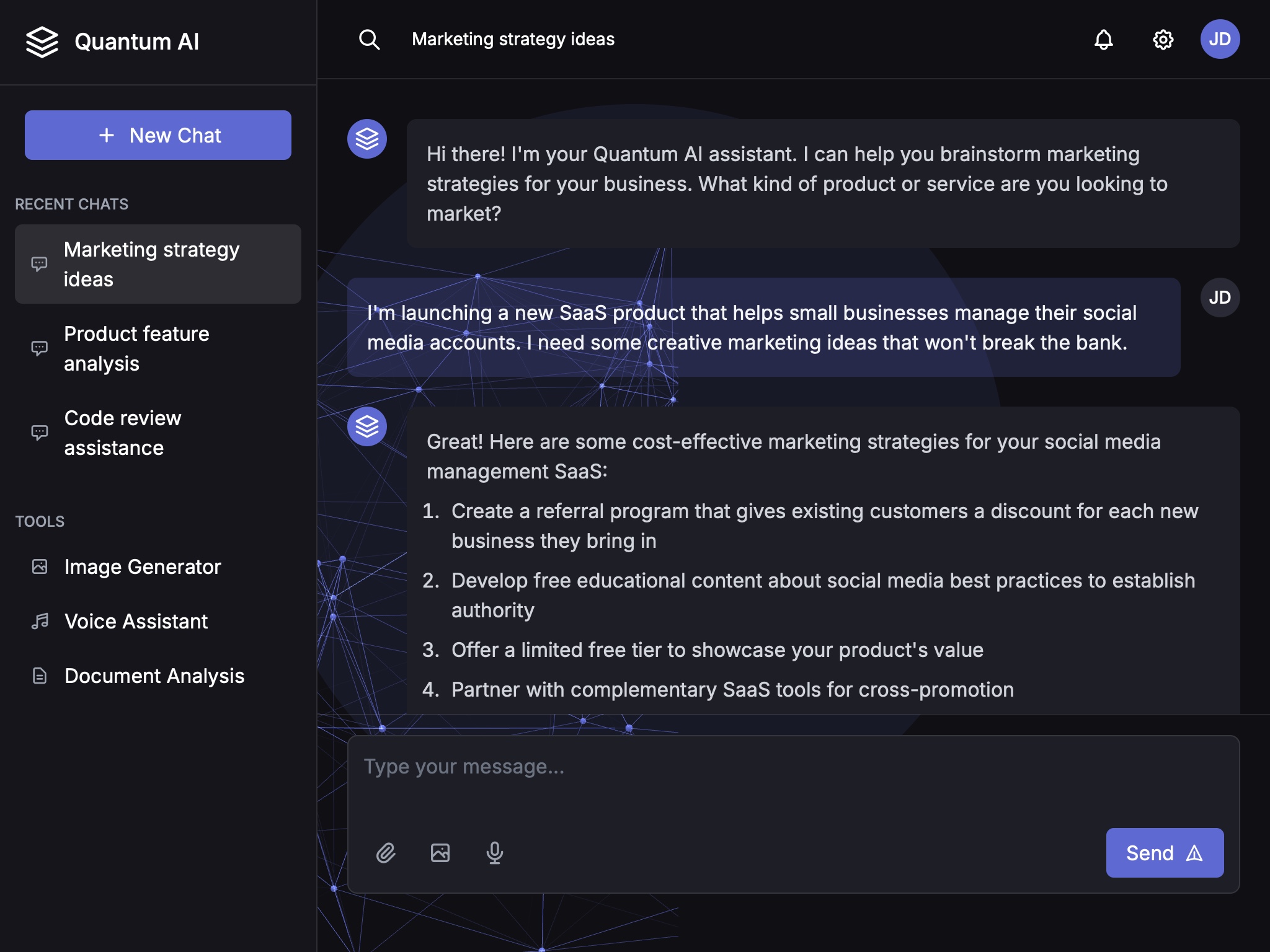Activate the microphone voice input icon

494,852
